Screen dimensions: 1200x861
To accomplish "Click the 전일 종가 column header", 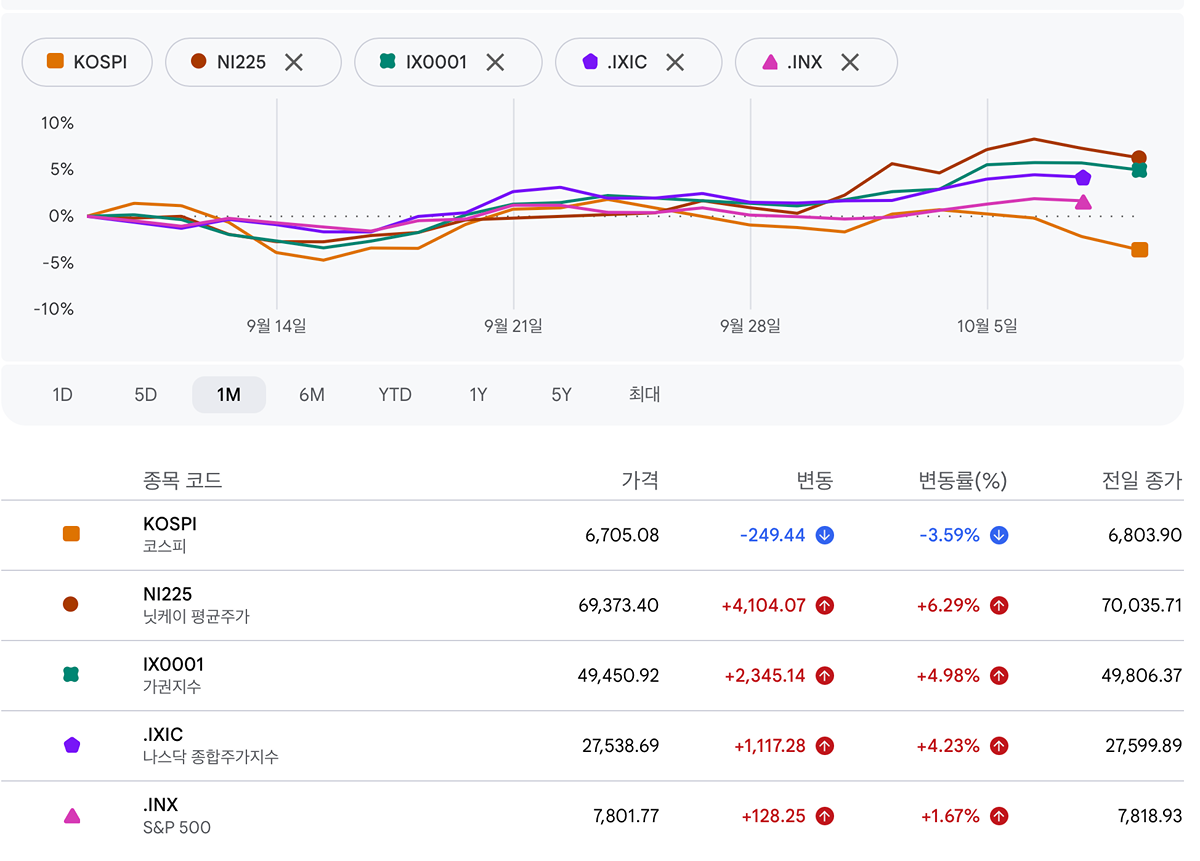I will click(x=1142, y=481).
